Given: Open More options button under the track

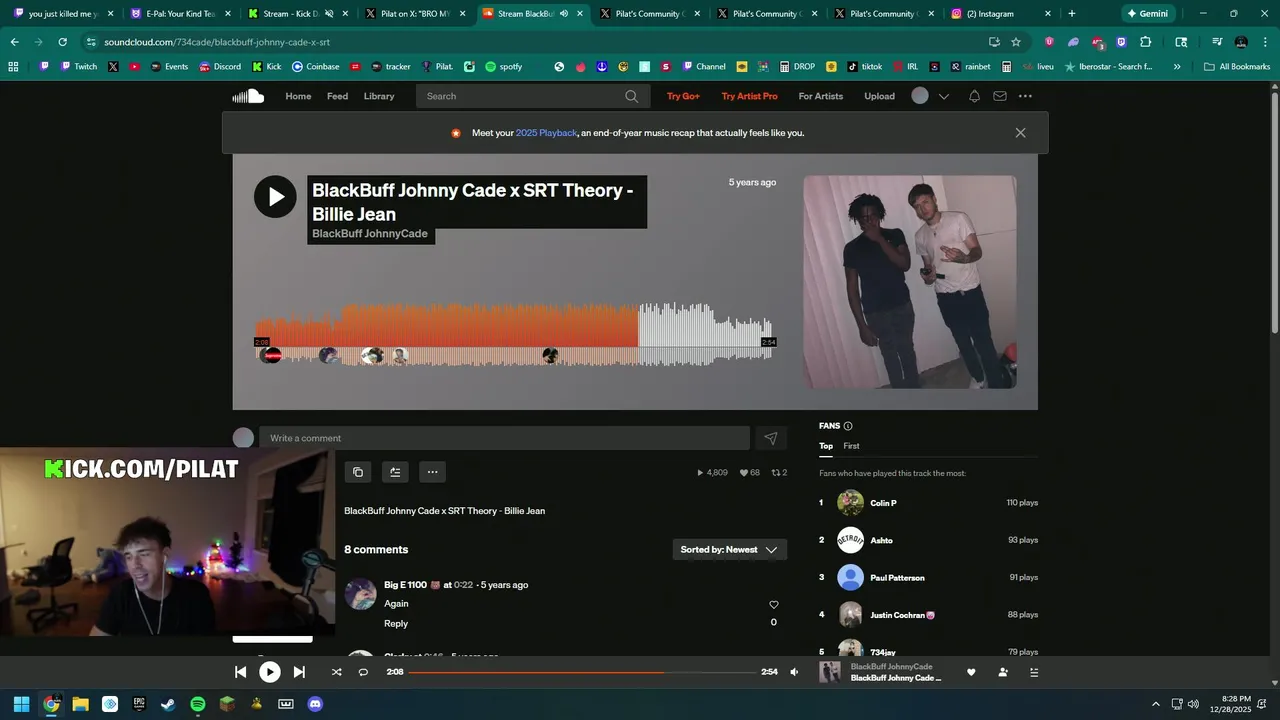Looking at the screenshot, I should click(432, 472).
